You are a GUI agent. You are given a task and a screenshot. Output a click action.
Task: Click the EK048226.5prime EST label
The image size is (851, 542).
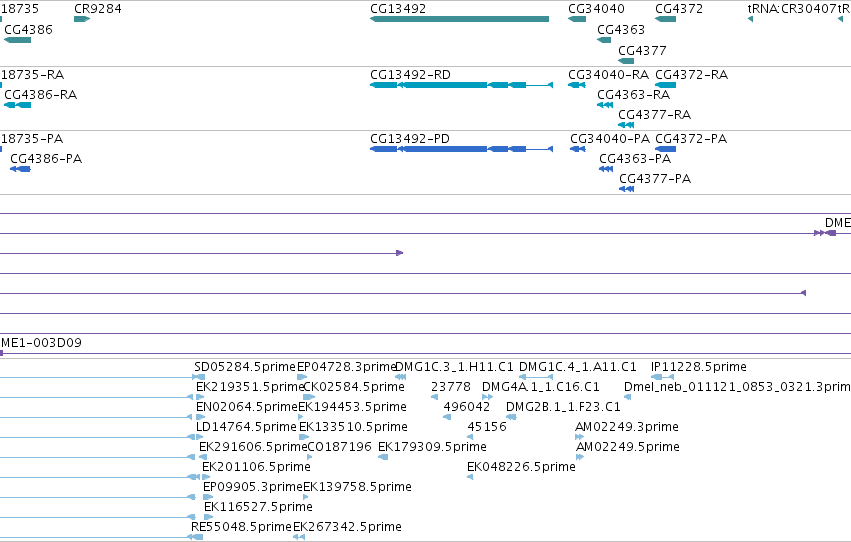521,467
